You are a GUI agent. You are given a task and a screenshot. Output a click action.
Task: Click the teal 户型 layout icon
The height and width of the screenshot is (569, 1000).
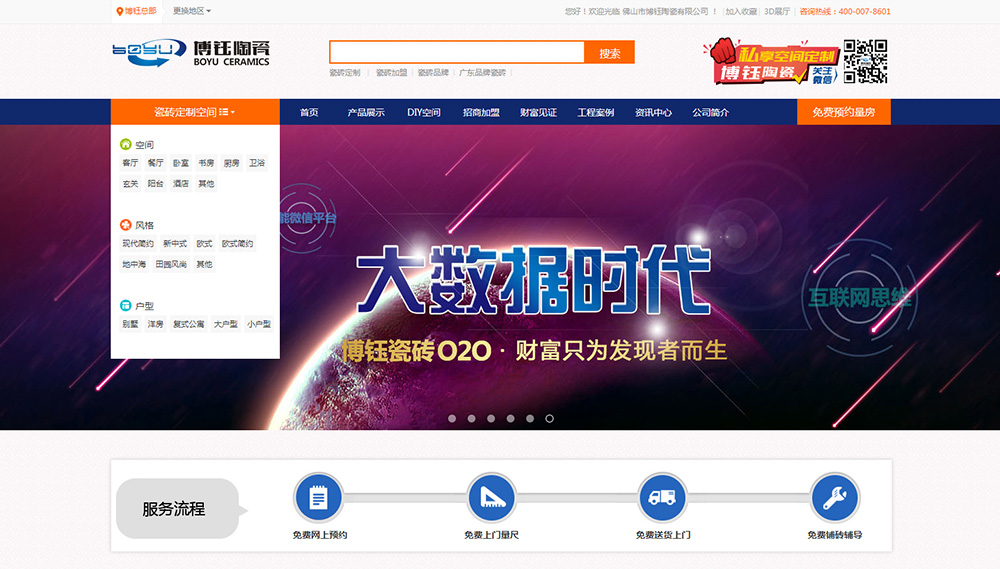coord(126,306)
